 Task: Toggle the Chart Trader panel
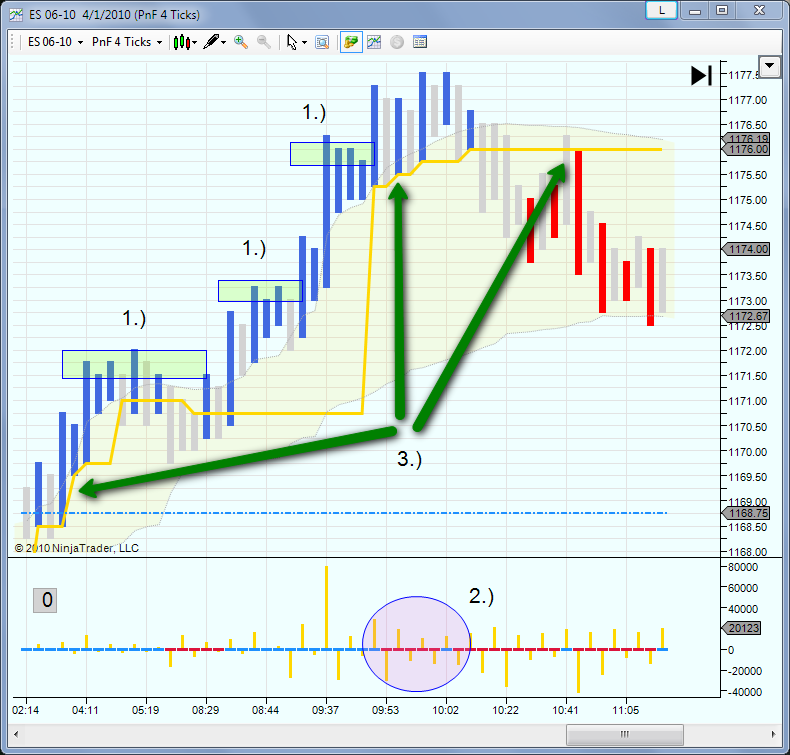(351, 42)
